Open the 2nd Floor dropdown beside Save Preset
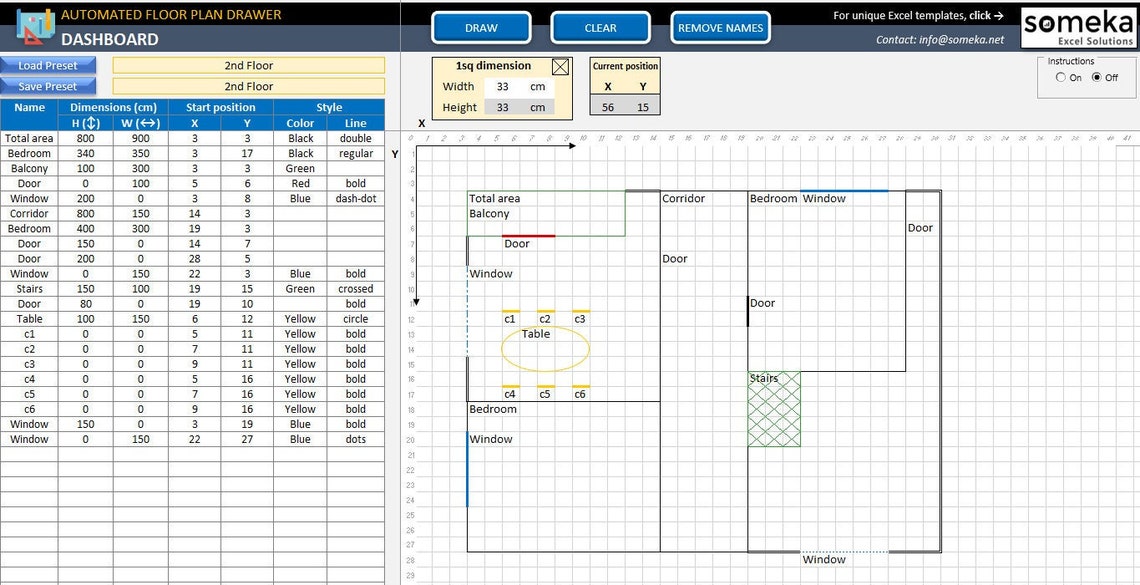Viewport: 1140px width, 585px height. coord(250,85)
